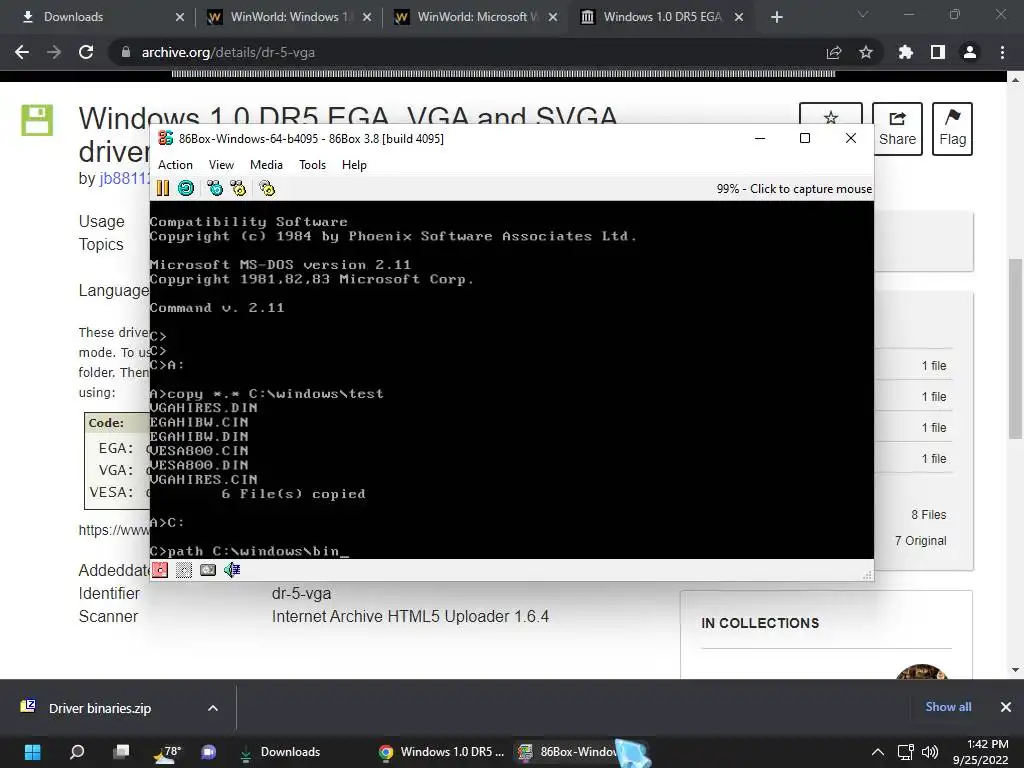Open the Help menu in 86Box

coord(354,165)
